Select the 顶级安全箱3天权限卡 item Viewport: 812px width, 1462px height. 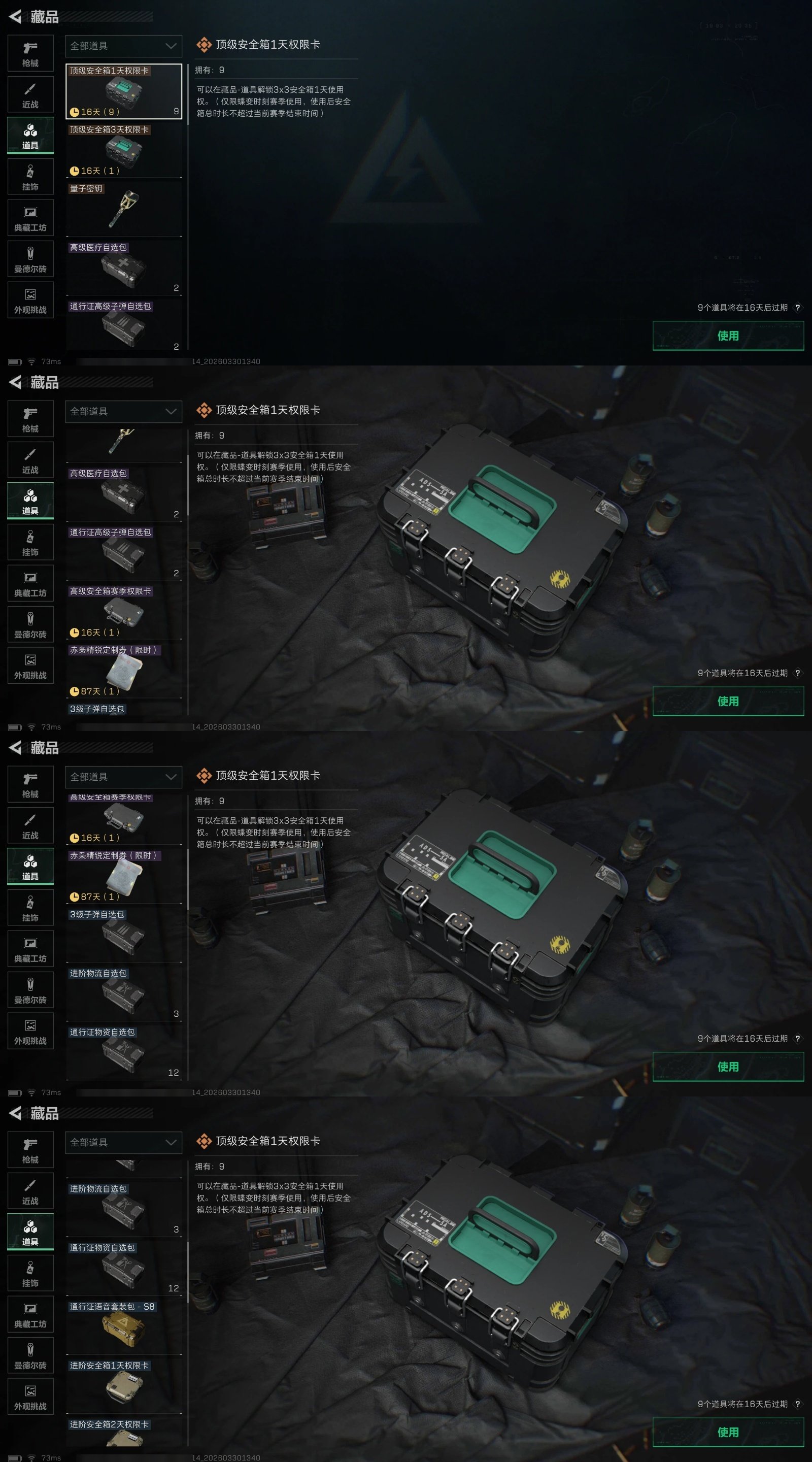pyautogui.click(x=124, y=150)
